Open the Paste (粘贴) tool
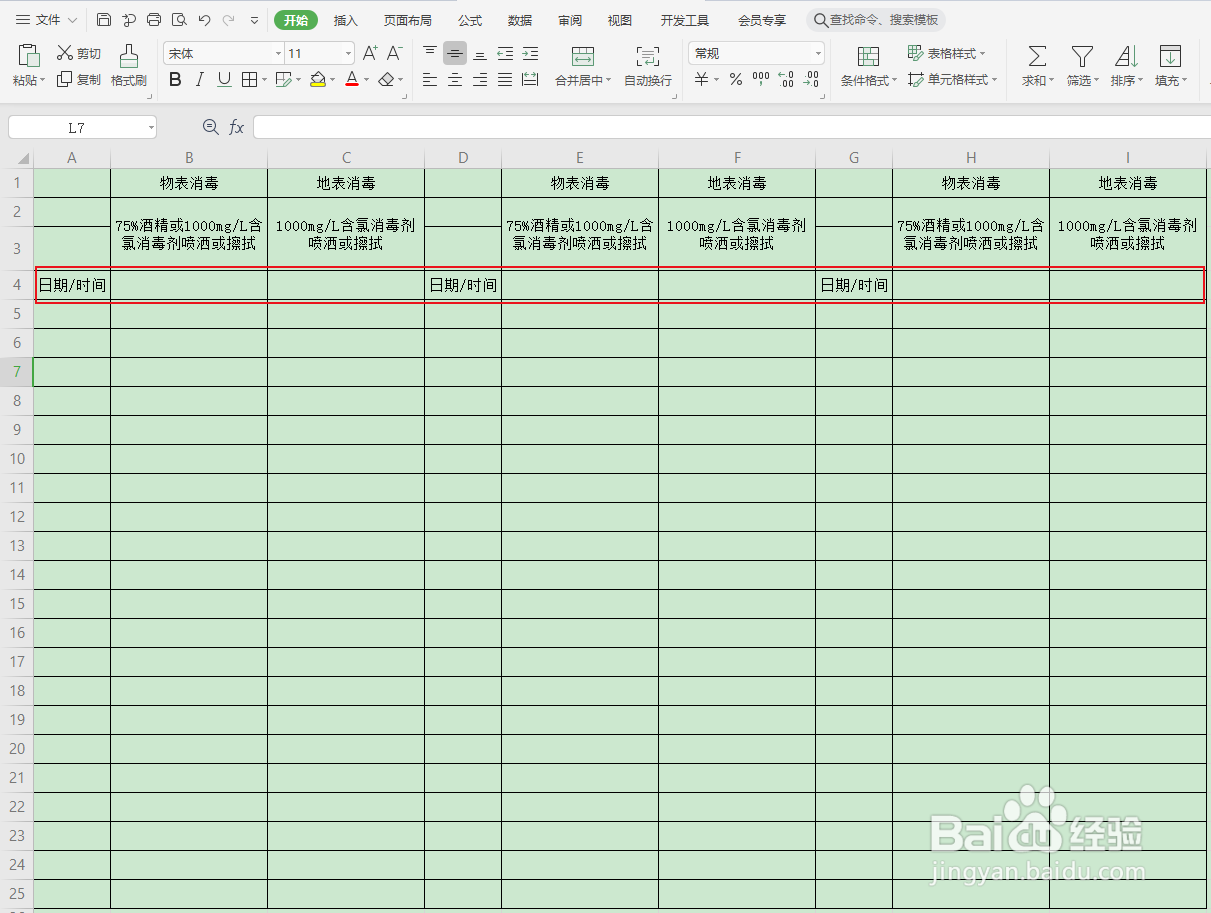The height and width of the screenshot is (913, 1211). tap(29, 66)
